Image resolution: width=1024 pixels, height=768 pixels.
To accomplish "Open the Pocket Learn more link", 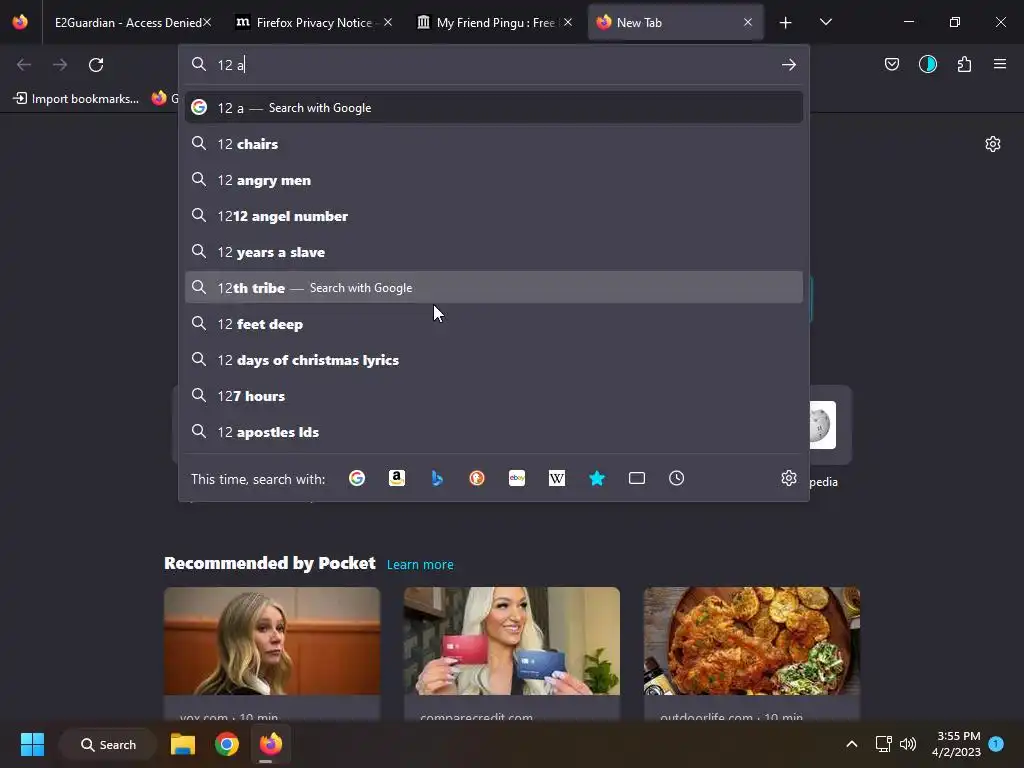I will tap(420, 564).
